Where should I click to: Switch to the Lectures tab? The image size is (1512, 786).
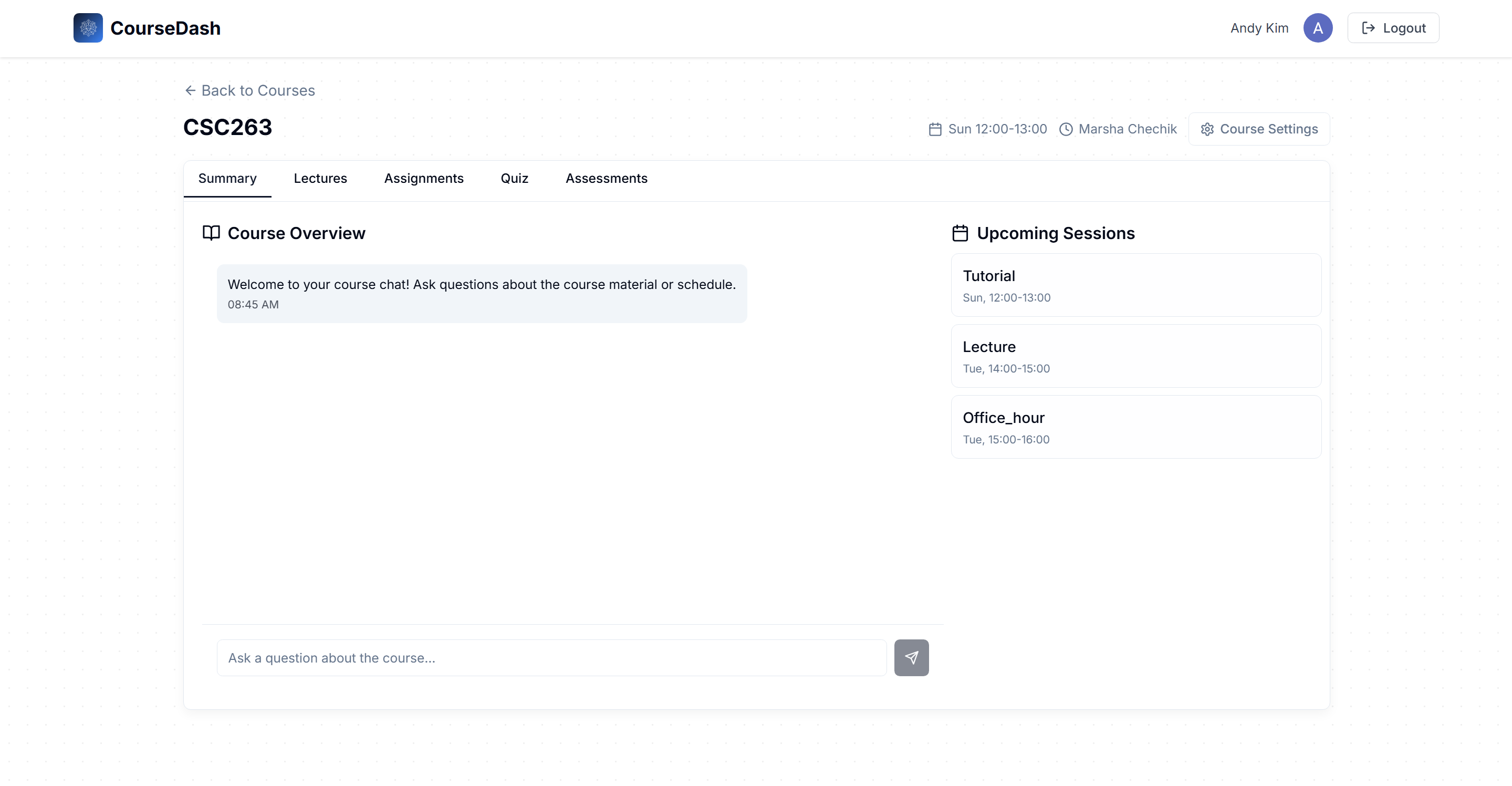click(320, 179)
